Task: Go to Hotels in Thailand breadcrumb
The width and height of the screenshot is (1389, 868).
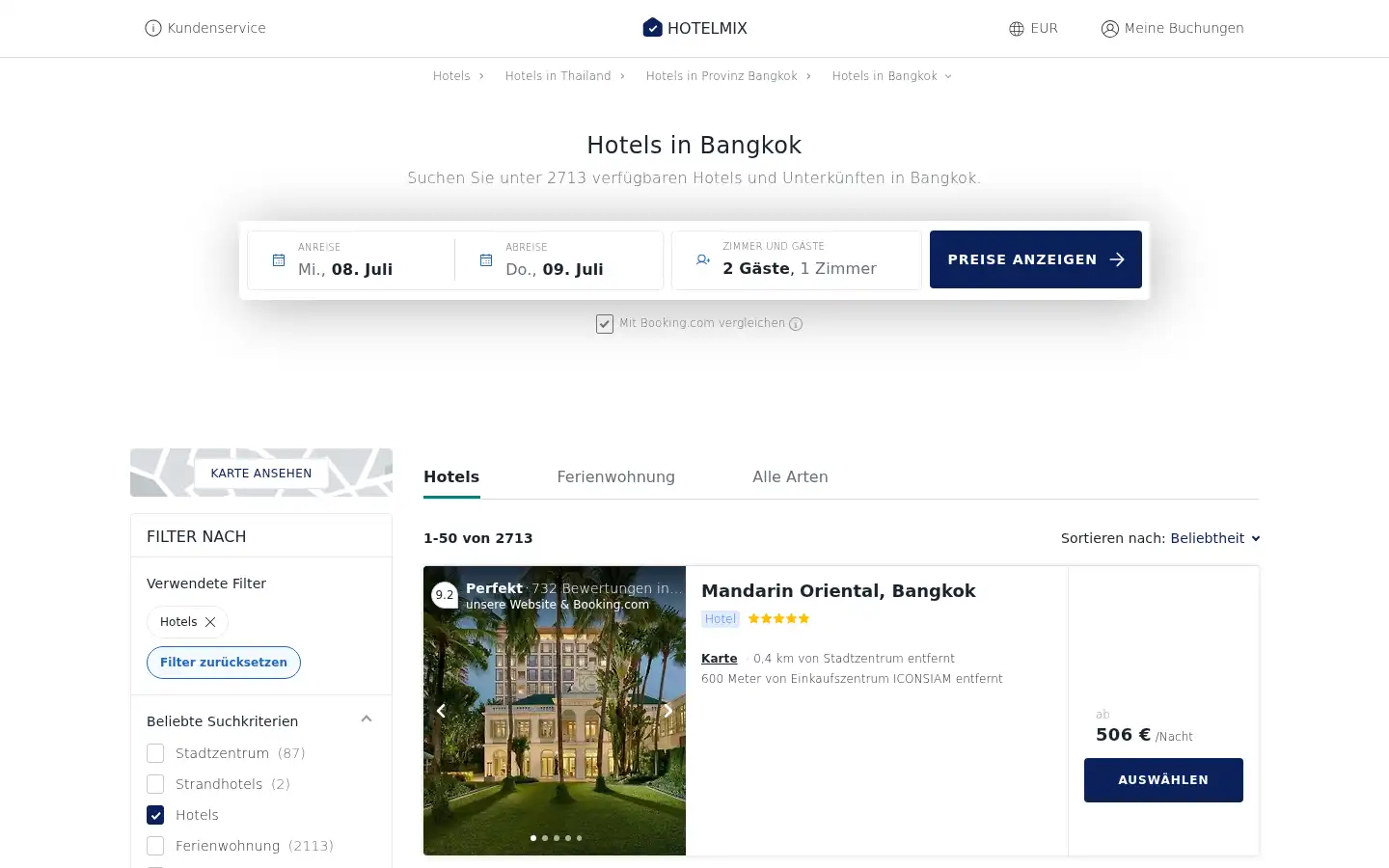Action: pyautogui.click(x=558, y=76)
